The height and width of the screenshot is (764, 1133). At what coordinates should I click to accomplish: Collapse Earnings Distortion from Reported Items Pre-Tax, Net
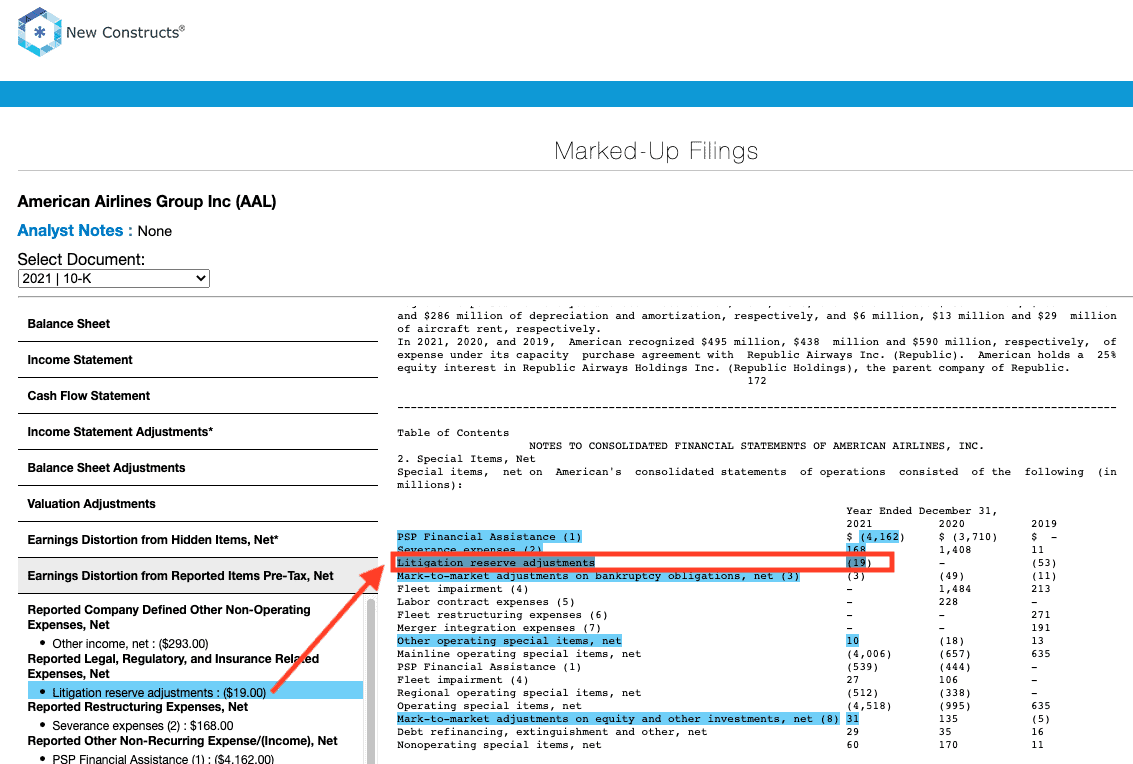point(198,576)
